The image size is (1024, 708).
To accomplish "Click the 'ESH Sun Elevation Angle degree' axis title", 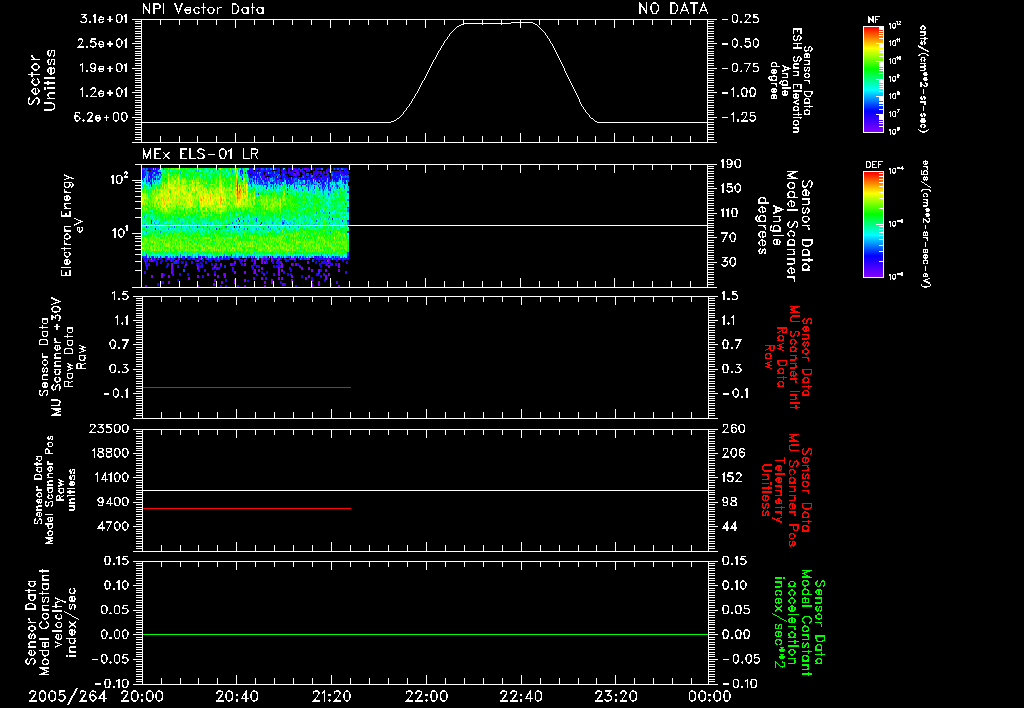I will tap(790, 80).
